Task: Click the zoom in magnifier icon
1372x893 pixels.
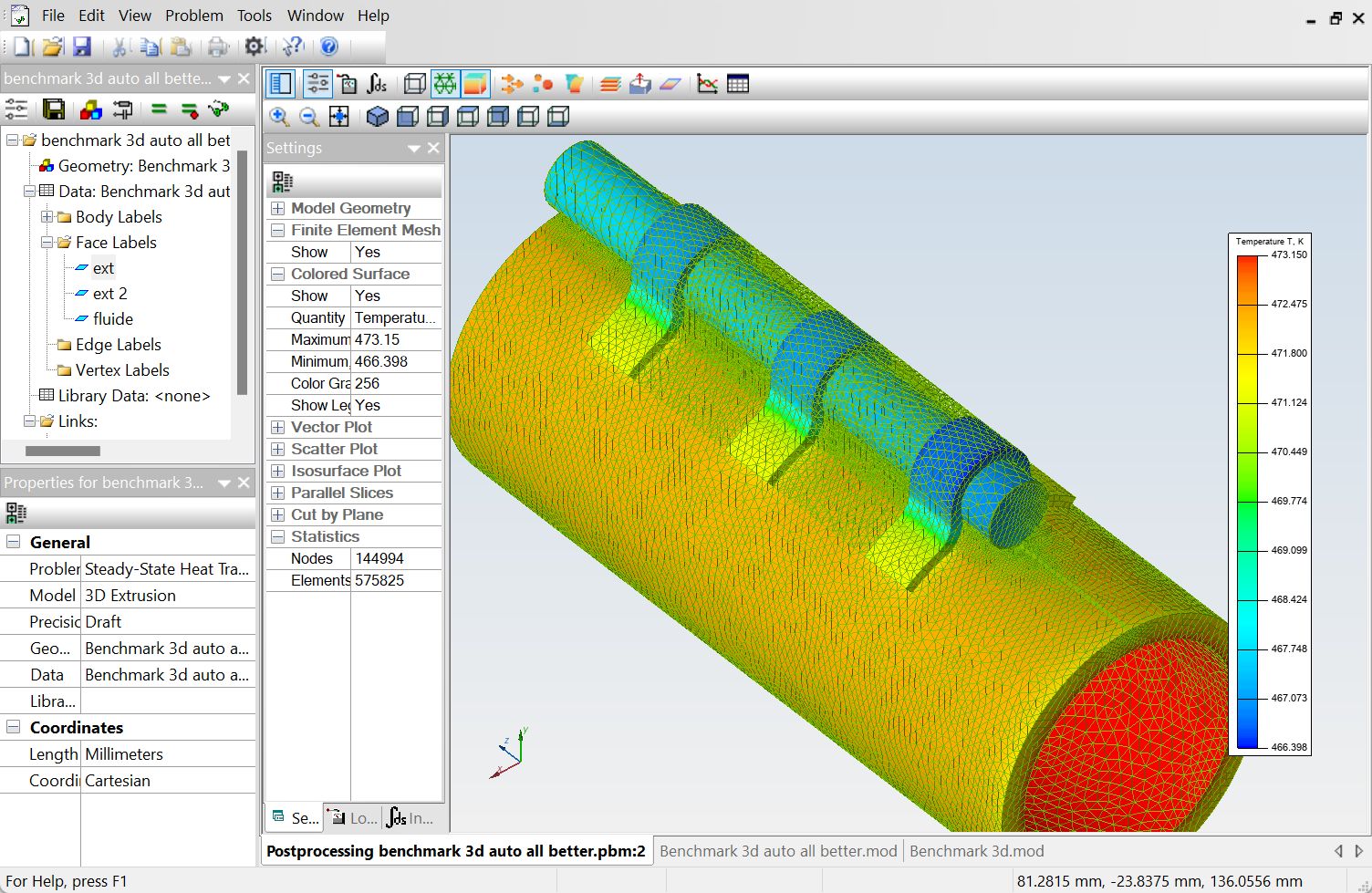Action: (x=279, y=117)
